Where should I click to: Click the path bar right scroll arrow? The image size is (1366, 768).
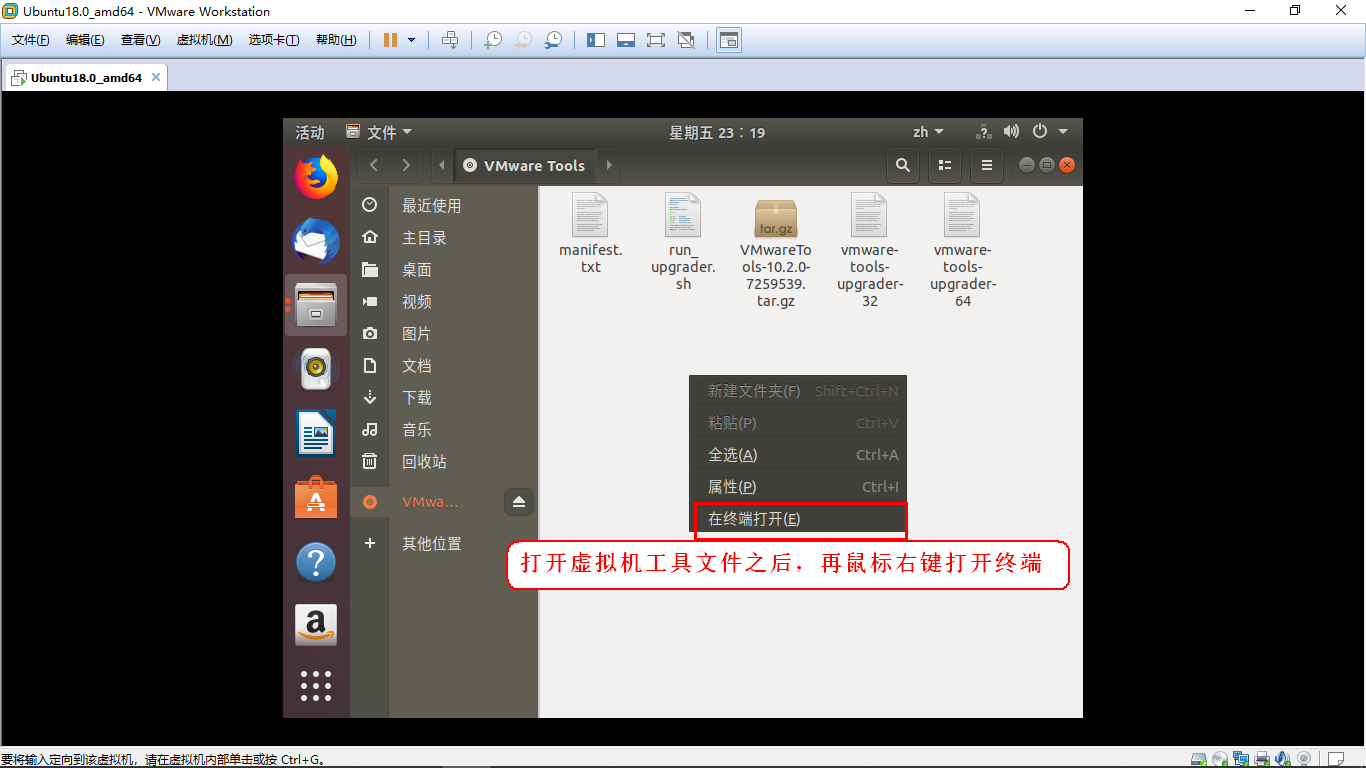[x=608, y=165]
